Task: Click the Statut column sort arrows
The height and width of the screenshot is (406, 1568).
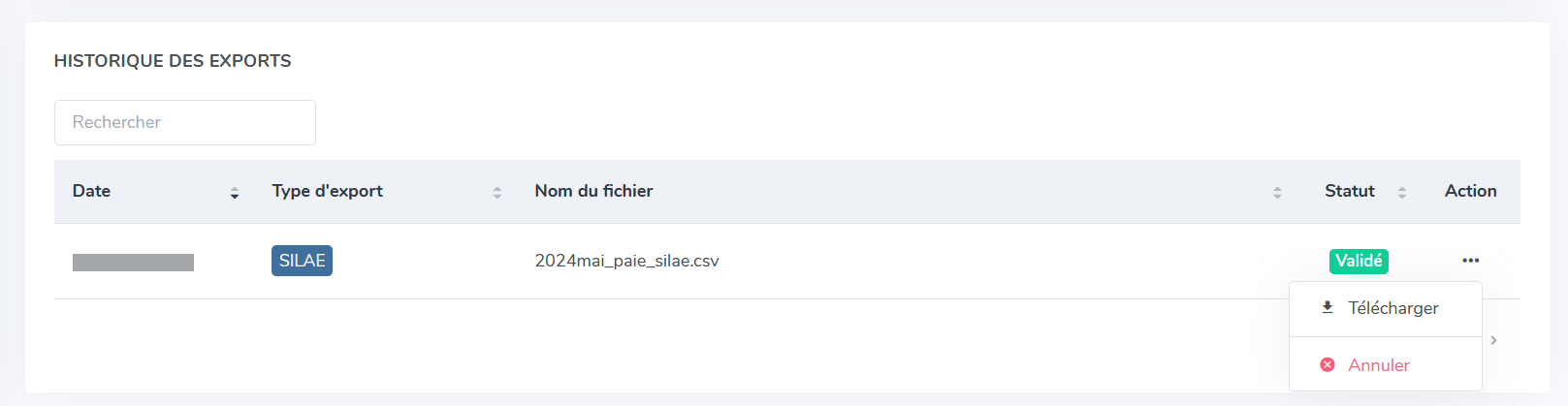Action: [x=1402, y=193]
